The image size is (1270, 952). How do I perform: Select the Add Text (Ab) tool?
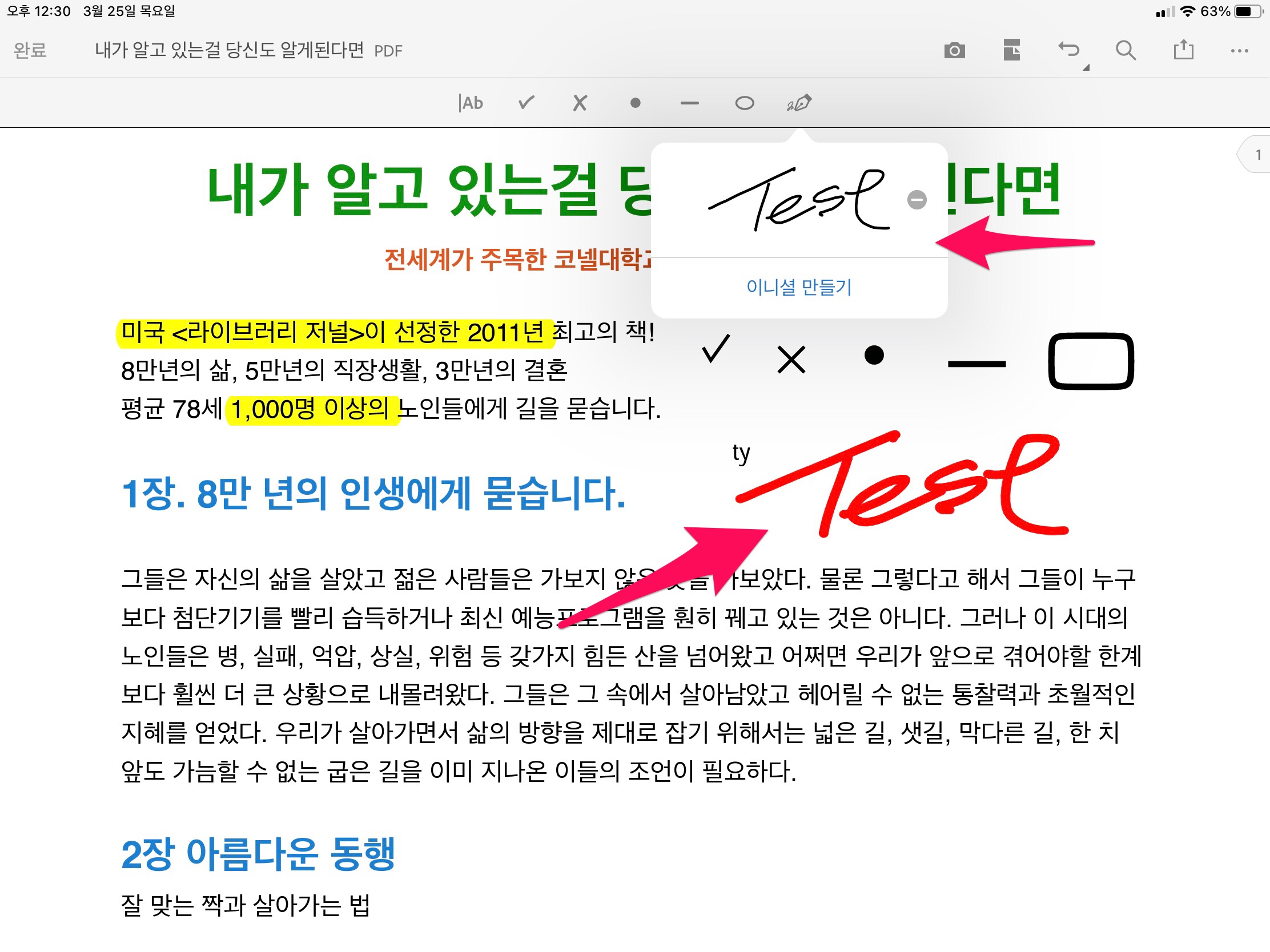point(471,103)
